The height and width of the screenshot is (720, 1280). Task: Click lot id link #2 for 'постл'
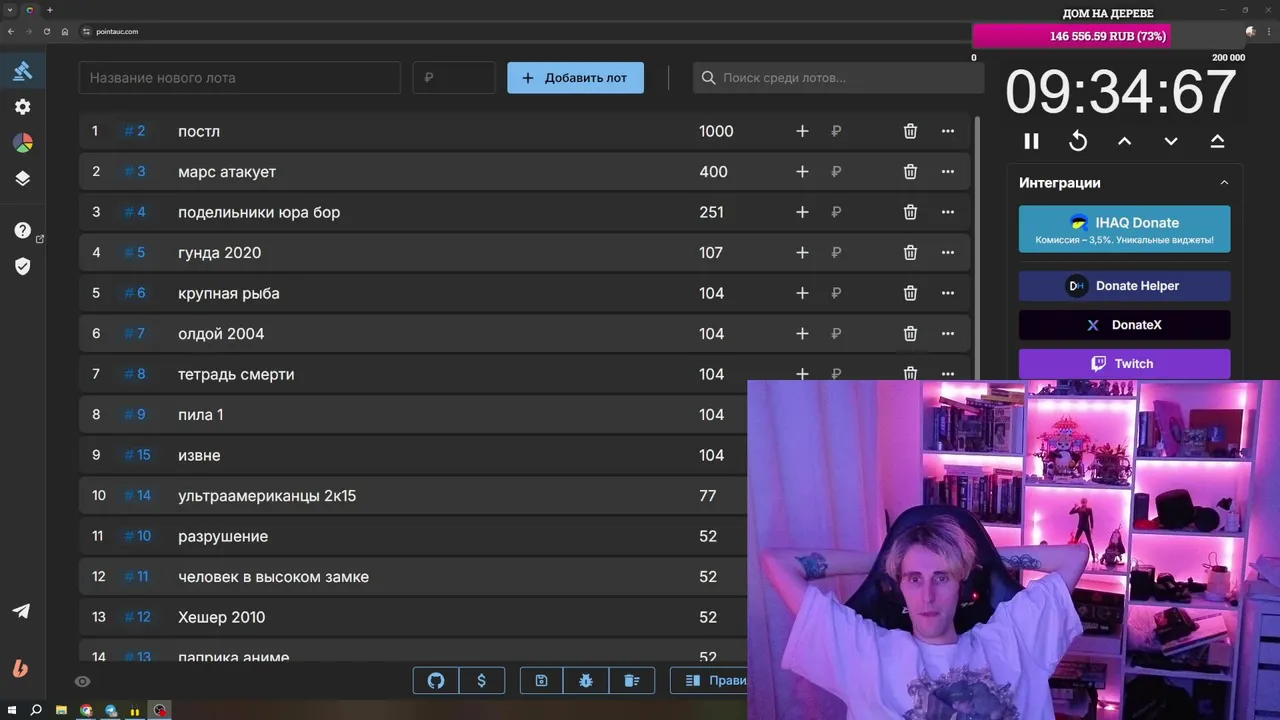pyautogui.click(x=135, y=131)
